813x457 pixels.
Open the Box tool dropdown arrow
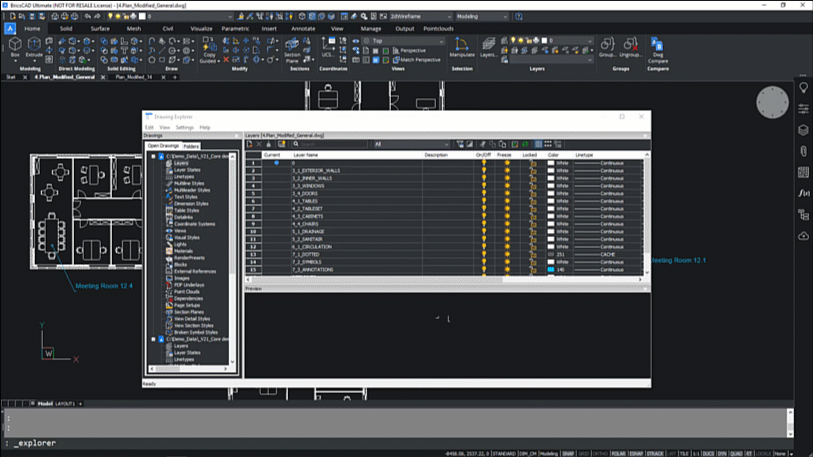coord(15,61)
